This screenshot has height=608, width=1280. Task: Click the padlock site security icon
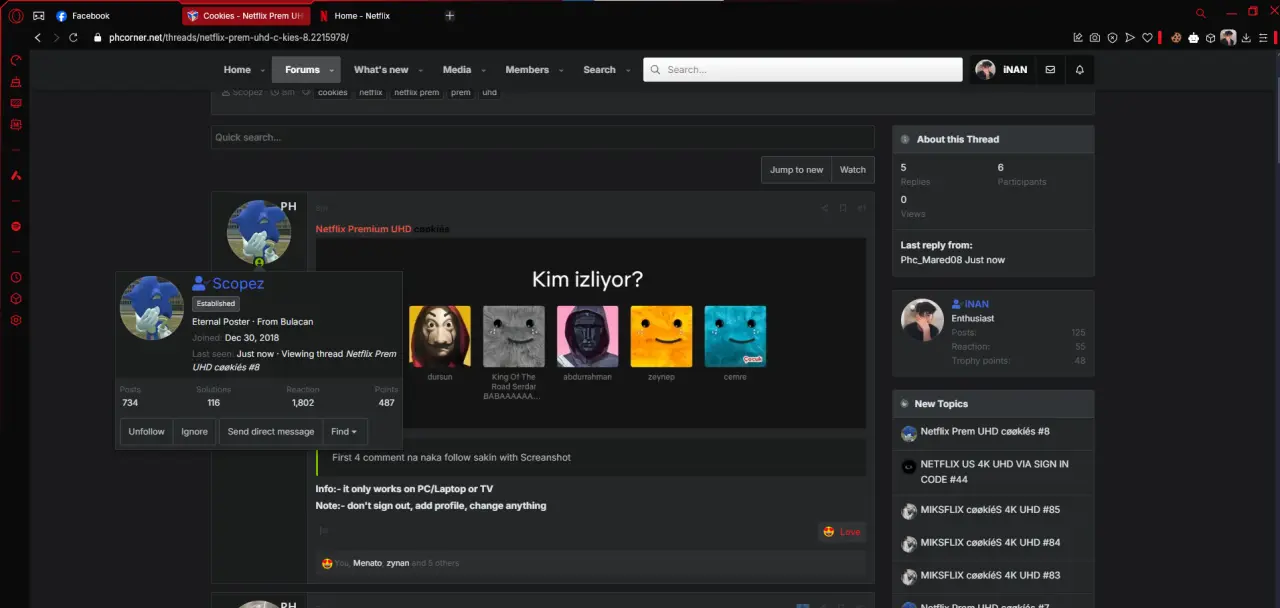(98, 38)
